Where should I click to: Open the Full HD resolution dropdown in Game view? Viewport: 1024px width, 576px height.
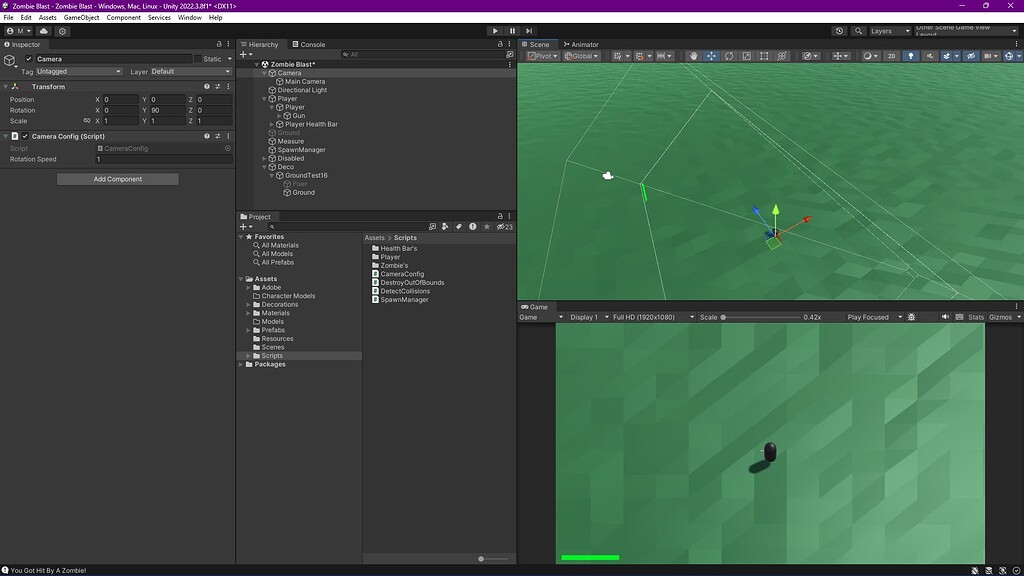click(650, 315)
